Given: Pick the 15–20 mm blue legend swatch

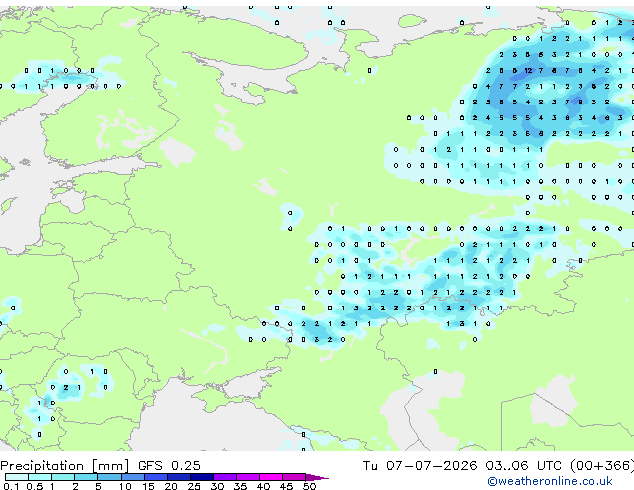Looking at the screenshot, I should (155, 477).
